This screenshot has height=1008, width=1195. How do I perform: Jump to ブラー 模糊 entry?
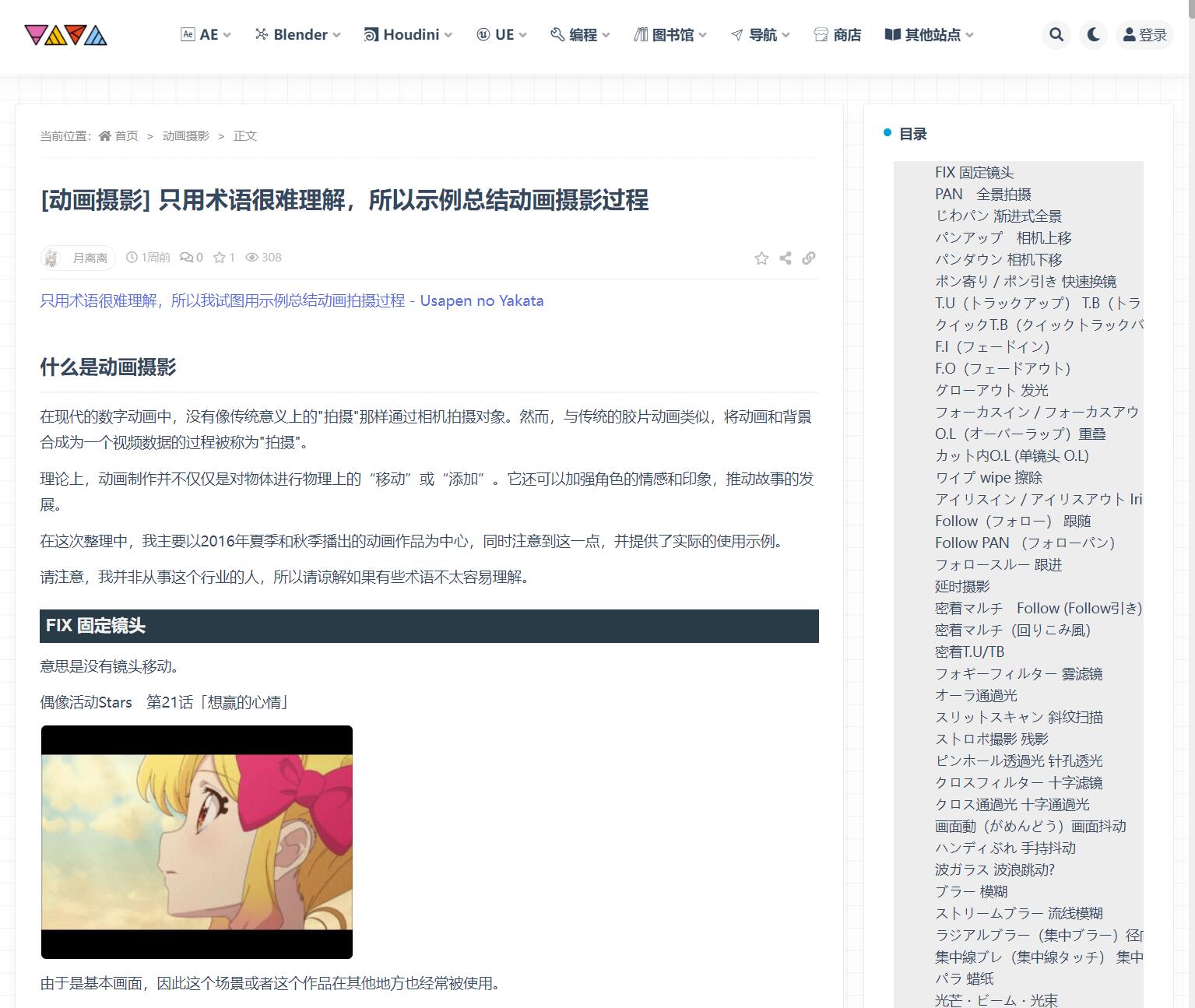click(x=972, y=892)
